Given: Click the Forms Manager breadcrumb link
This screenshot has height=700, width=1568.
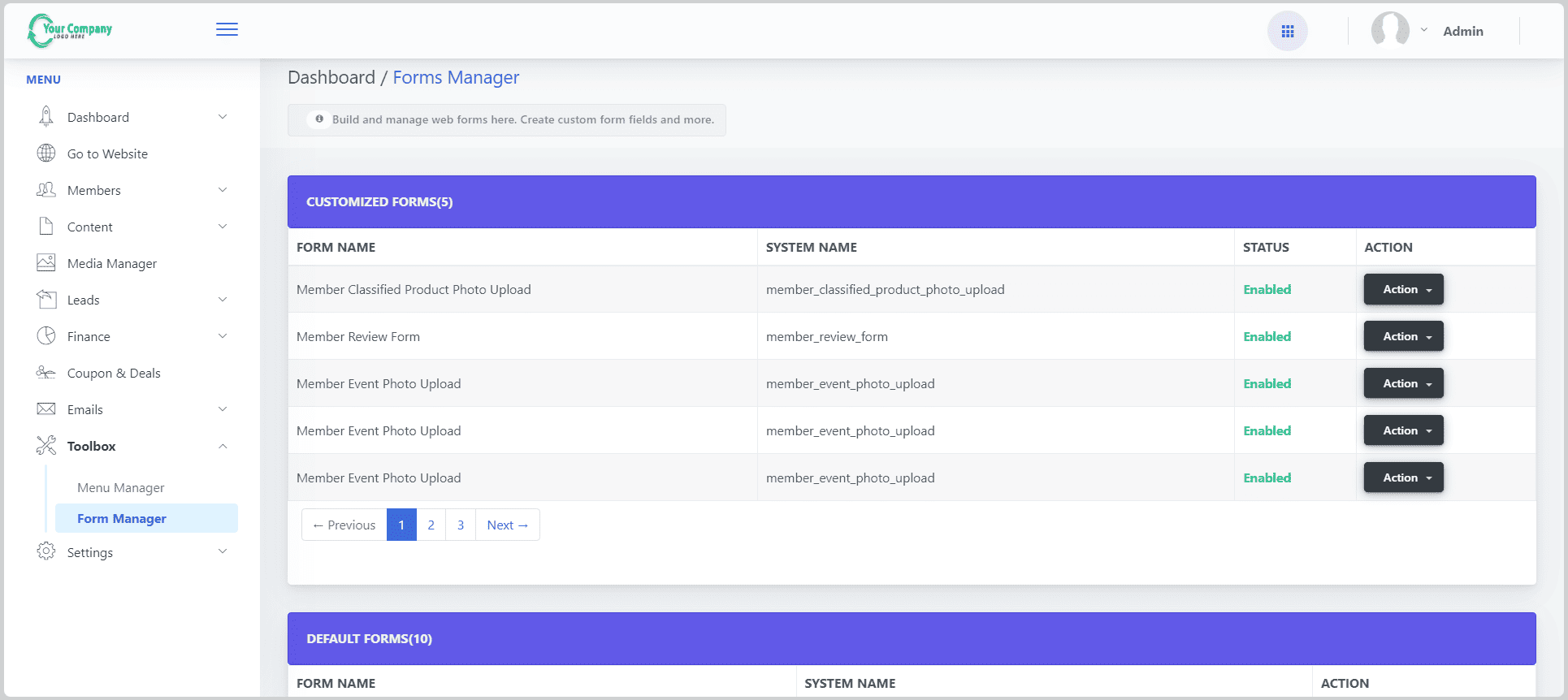Looking at the screenshot, I should 456,77.
